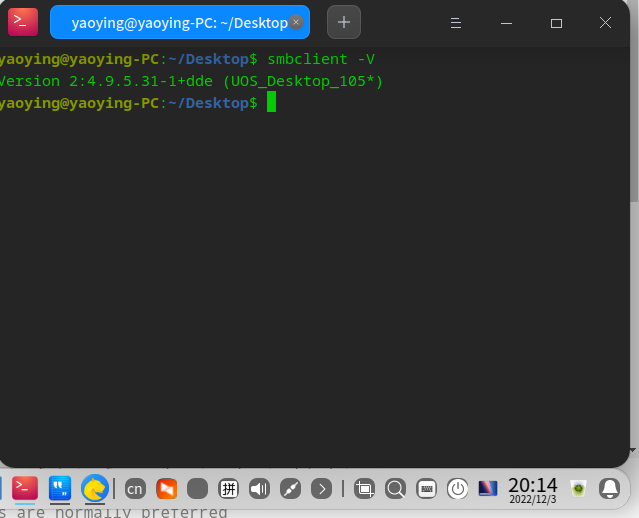639x518 pixels.
Task: Open the blue quote-mark app in dock
Action: coord(60,488)
